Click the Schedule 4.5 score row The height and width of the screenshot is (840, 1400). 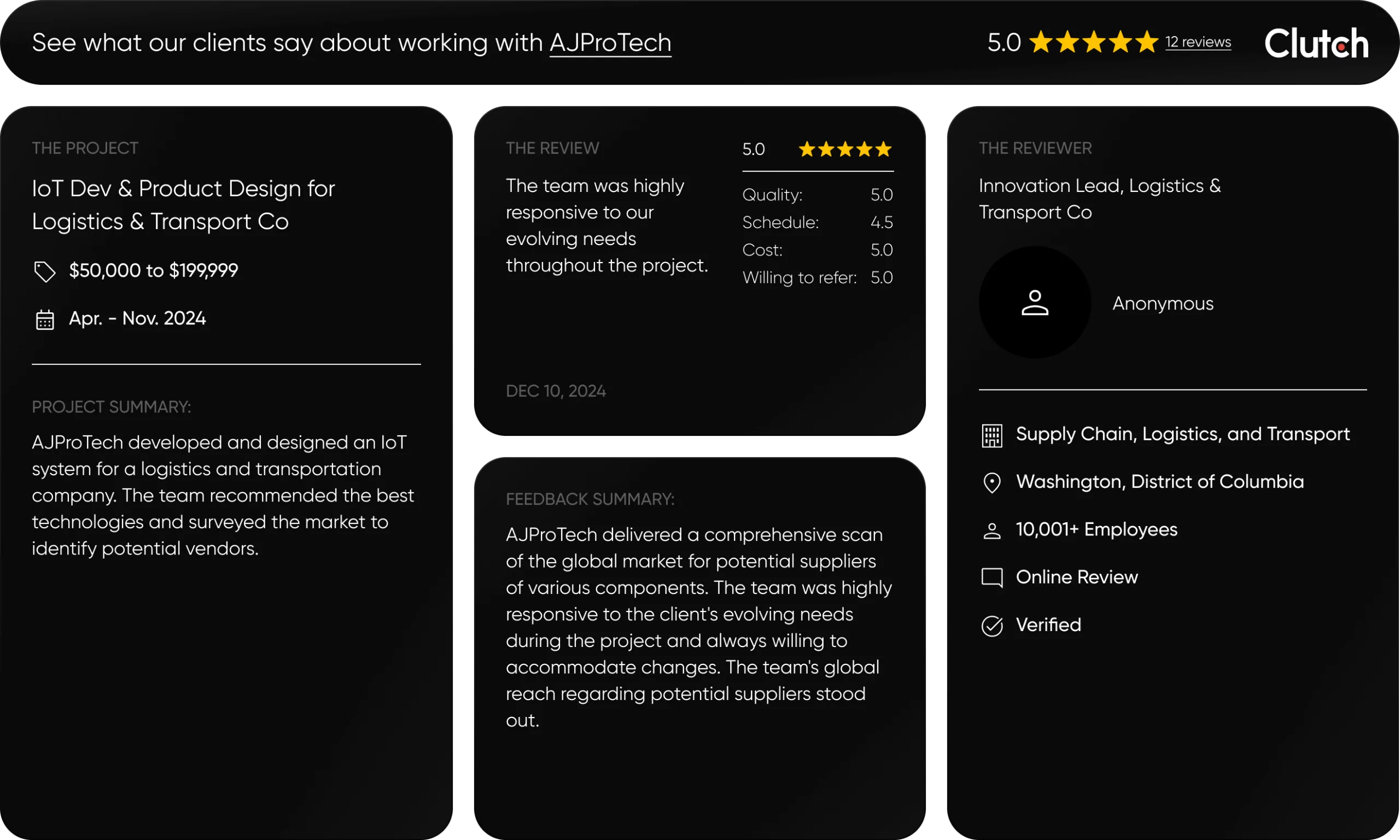(817, 223)
